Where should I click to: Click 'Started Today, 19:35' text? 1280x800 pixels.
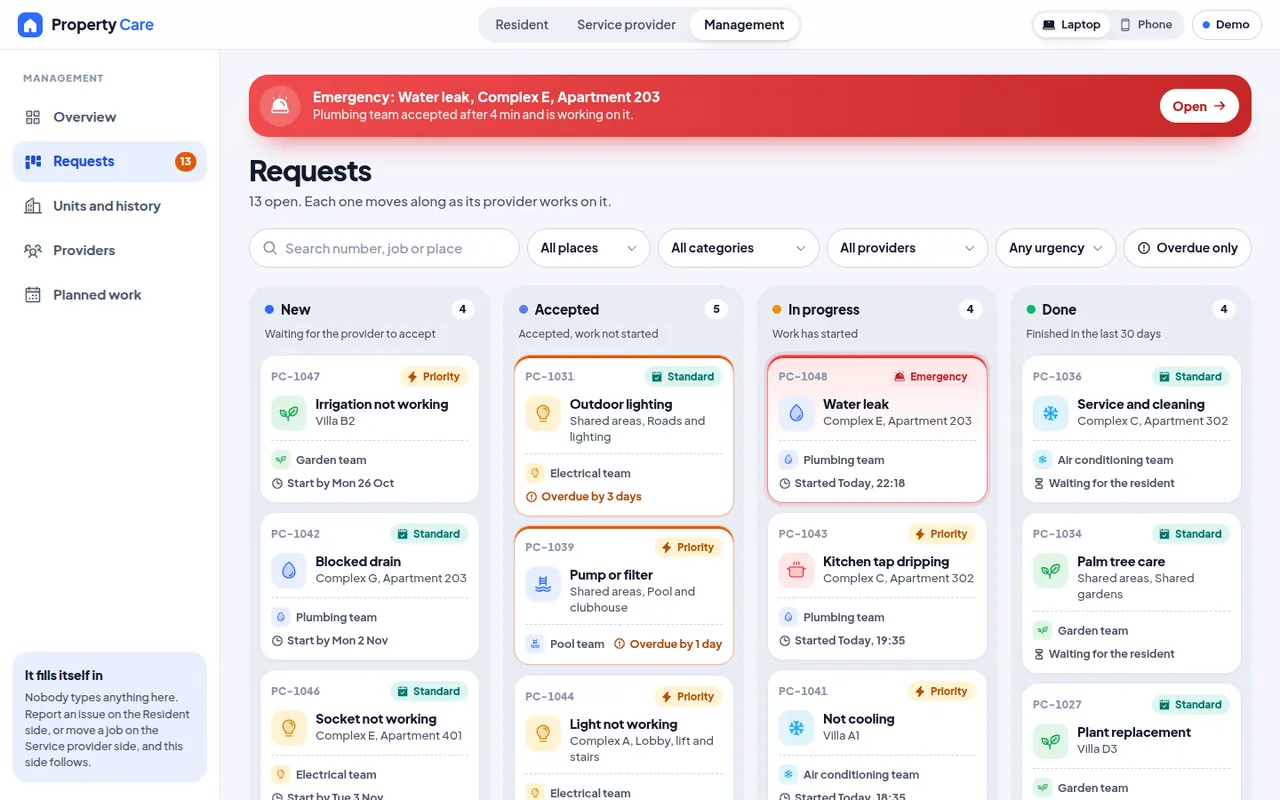[850, 641]
